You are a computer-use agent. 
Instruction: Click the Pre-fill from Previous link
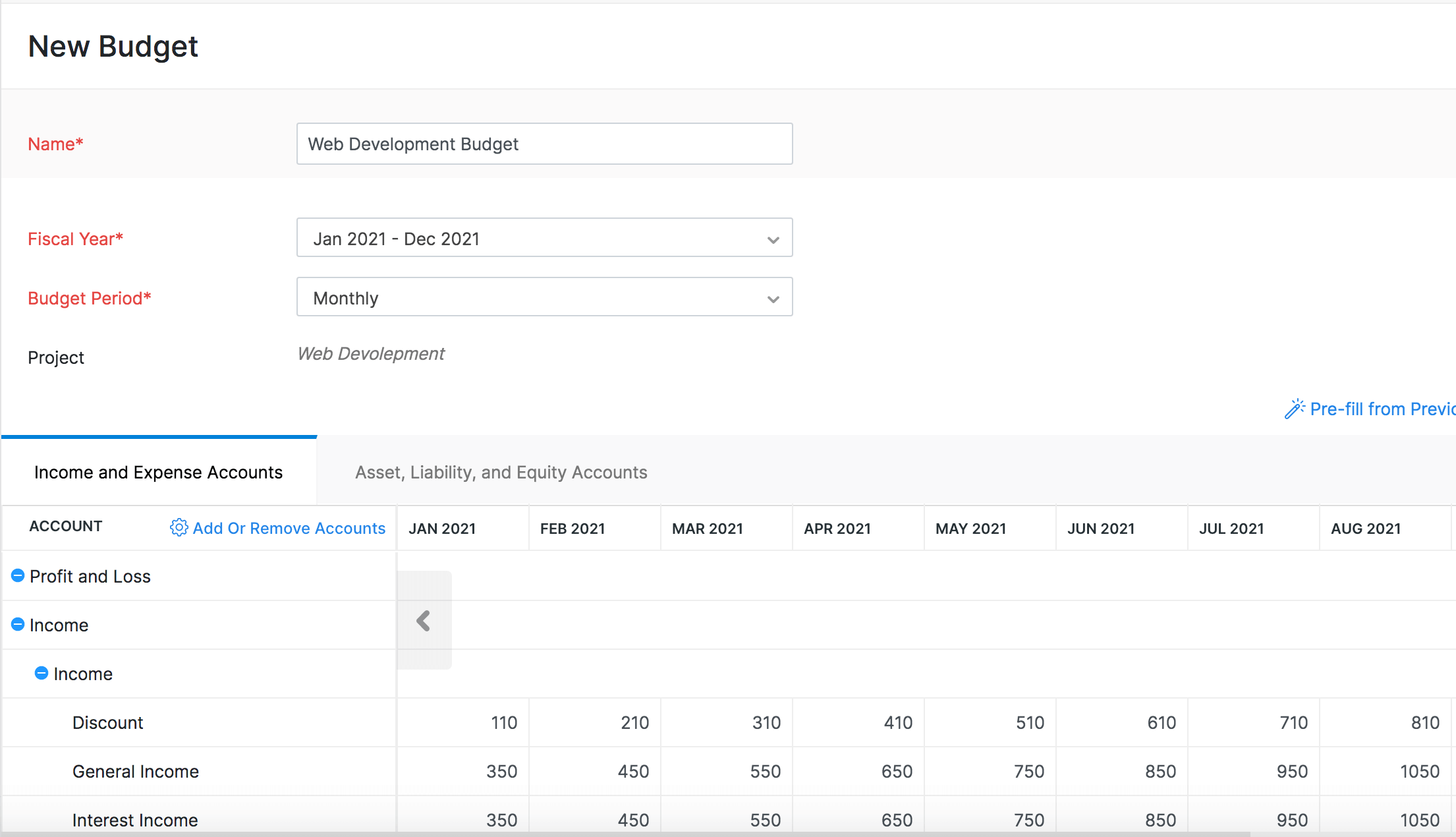tap(1377, 409)
